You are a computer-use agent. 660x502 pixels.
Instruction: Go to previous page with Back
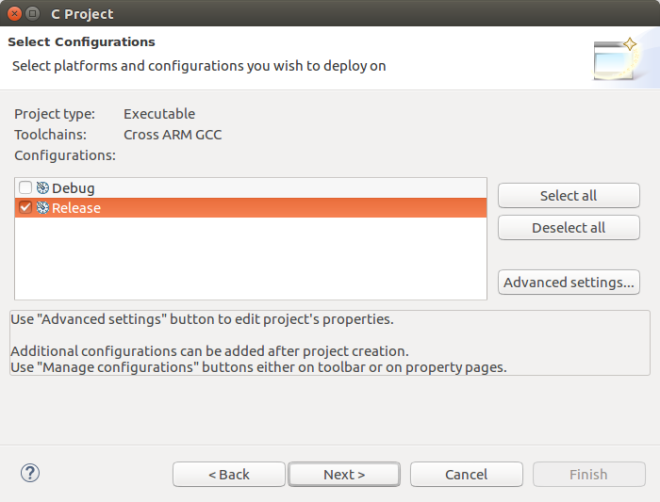point(229,474)
